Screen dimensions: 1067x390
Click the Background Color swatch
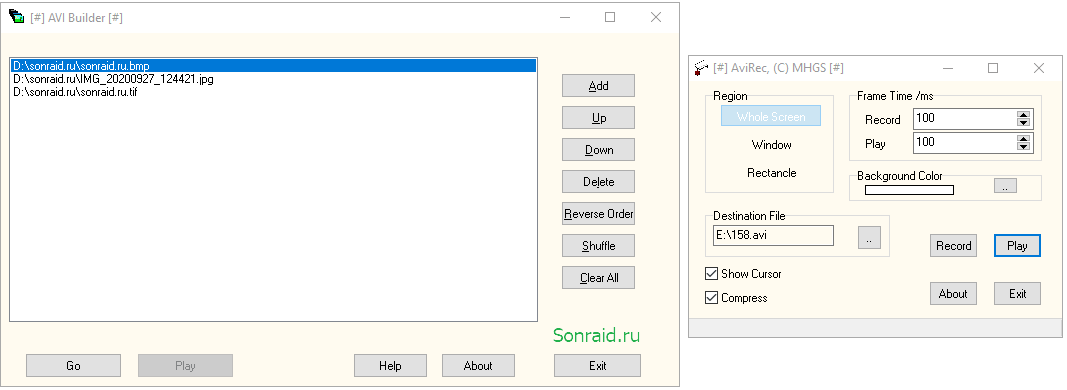click(909, 190)
